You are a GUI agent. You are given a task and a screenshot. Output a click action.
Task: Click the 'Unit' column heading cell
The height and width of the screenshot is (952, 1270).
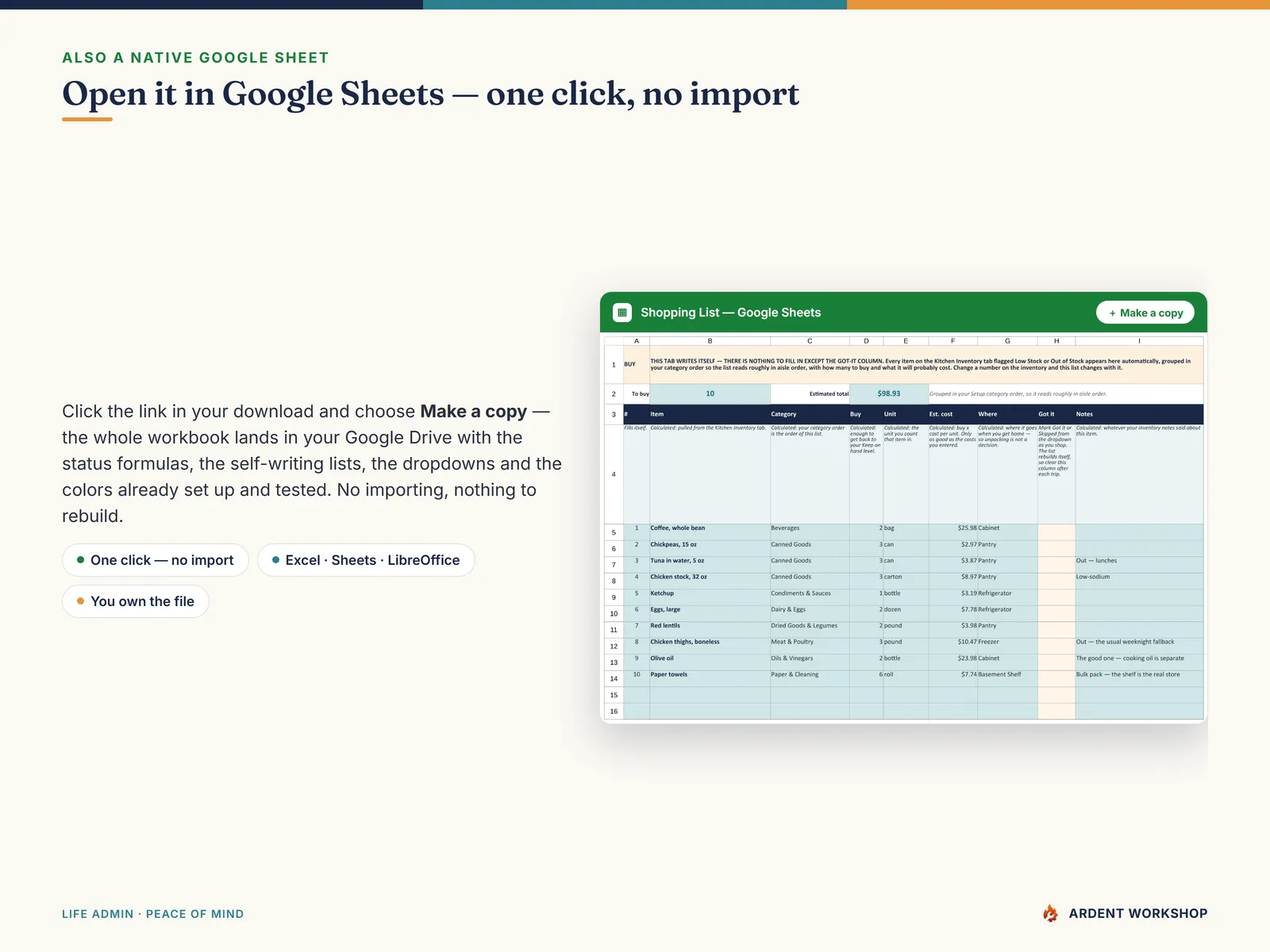click(x=906, y=414)
